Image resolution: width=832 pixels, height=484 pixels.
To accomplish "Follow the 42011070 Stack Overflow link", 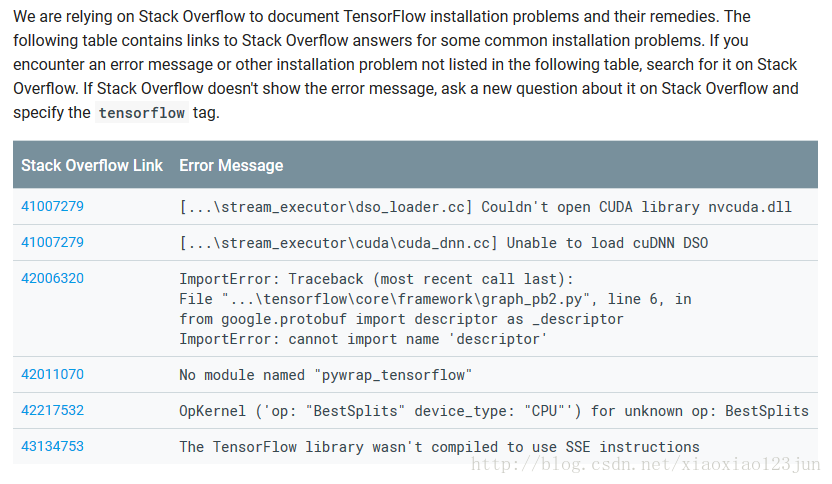I will point(53,375).
